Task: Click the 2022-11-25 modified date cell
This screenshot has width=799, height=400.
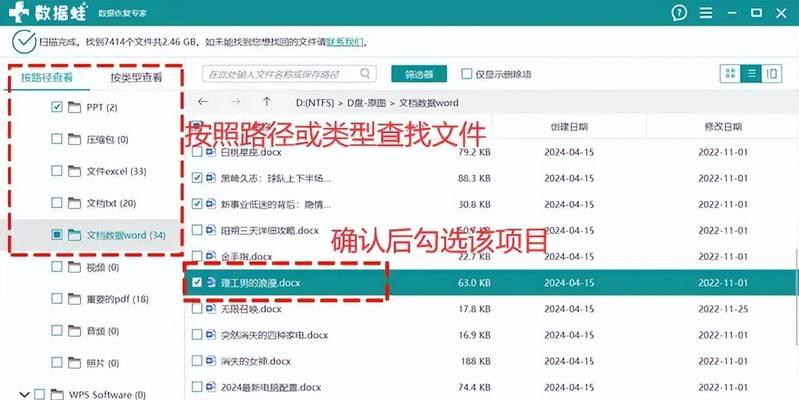Action: [x=723, y=309]
